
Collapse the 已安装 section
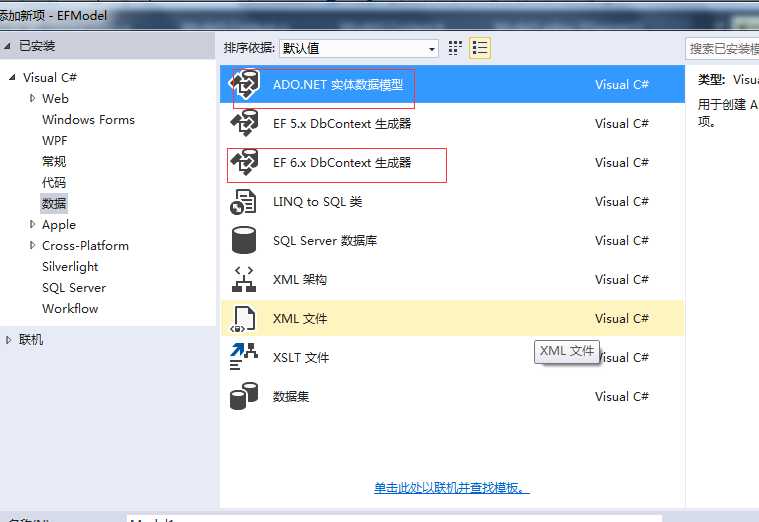[x=7, y=46]
